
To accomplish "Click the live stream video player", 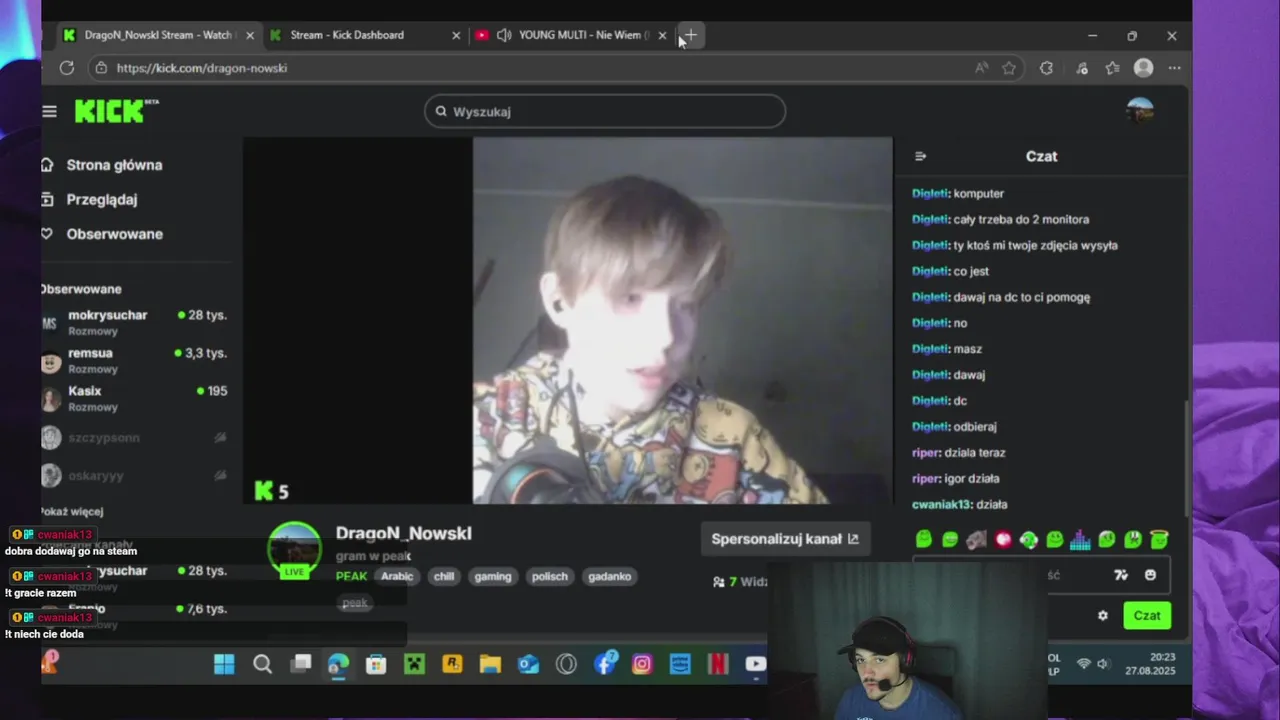I will pos(568,320).
